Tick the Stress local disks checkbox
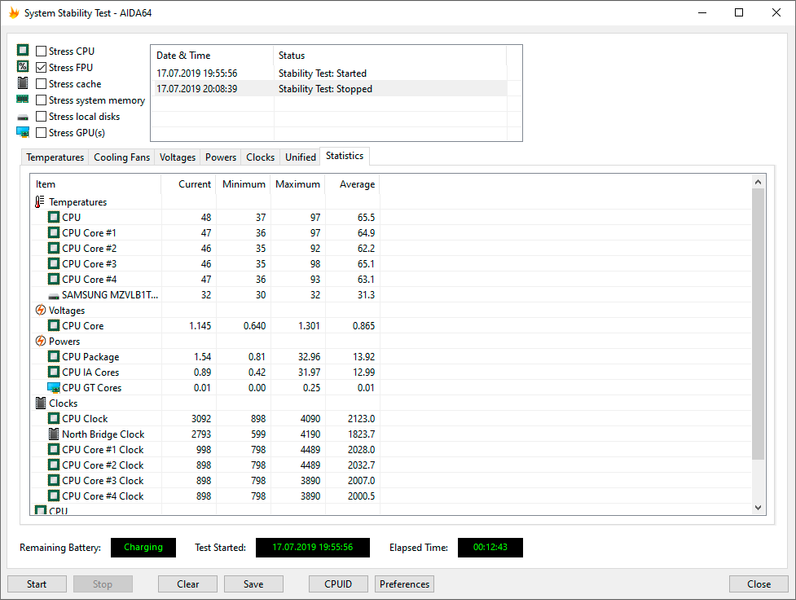This screenshot has width=796, height=600. [41, 116]
